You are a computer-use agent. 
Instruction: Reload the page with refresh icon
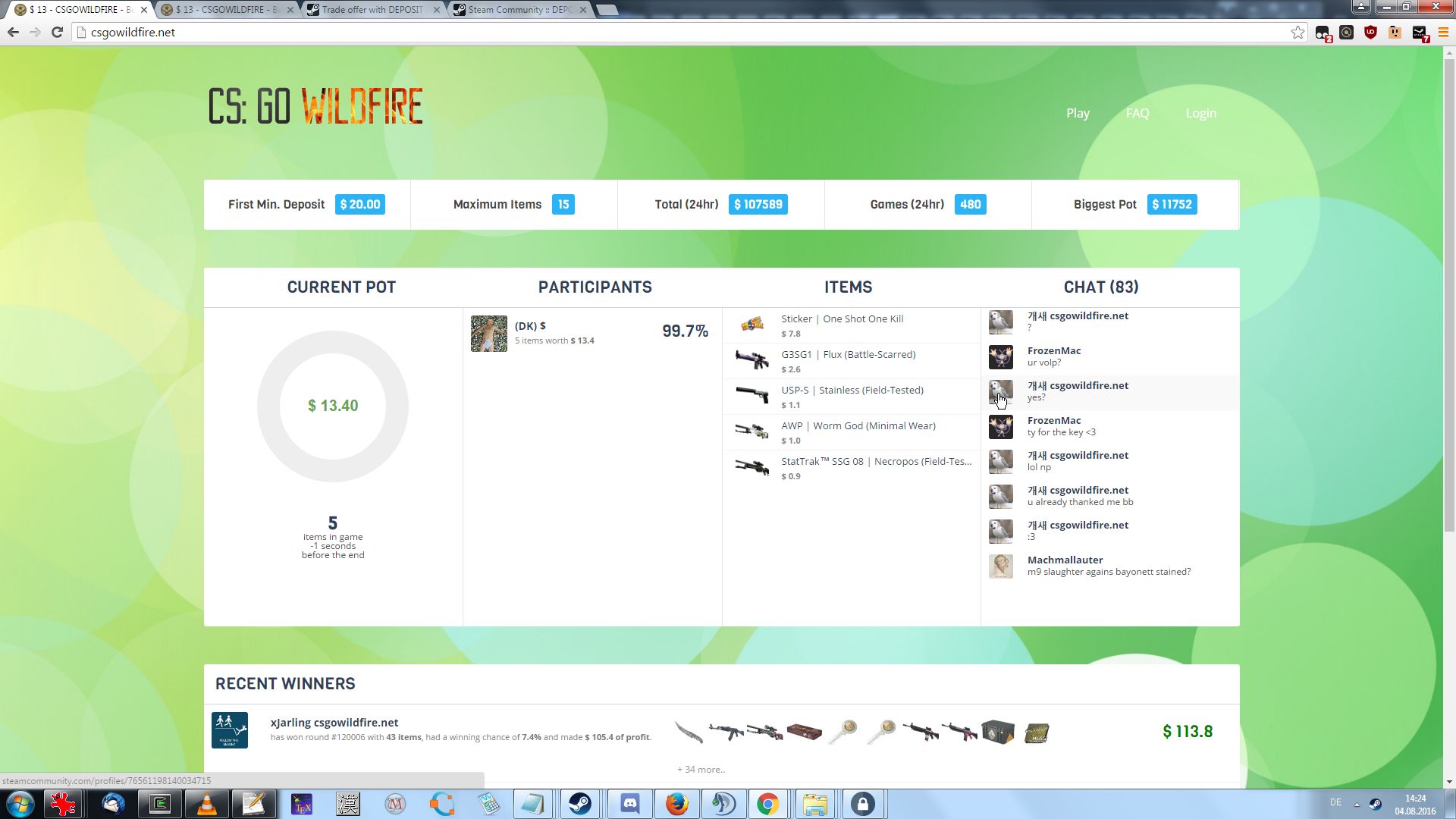click(57, 32)
